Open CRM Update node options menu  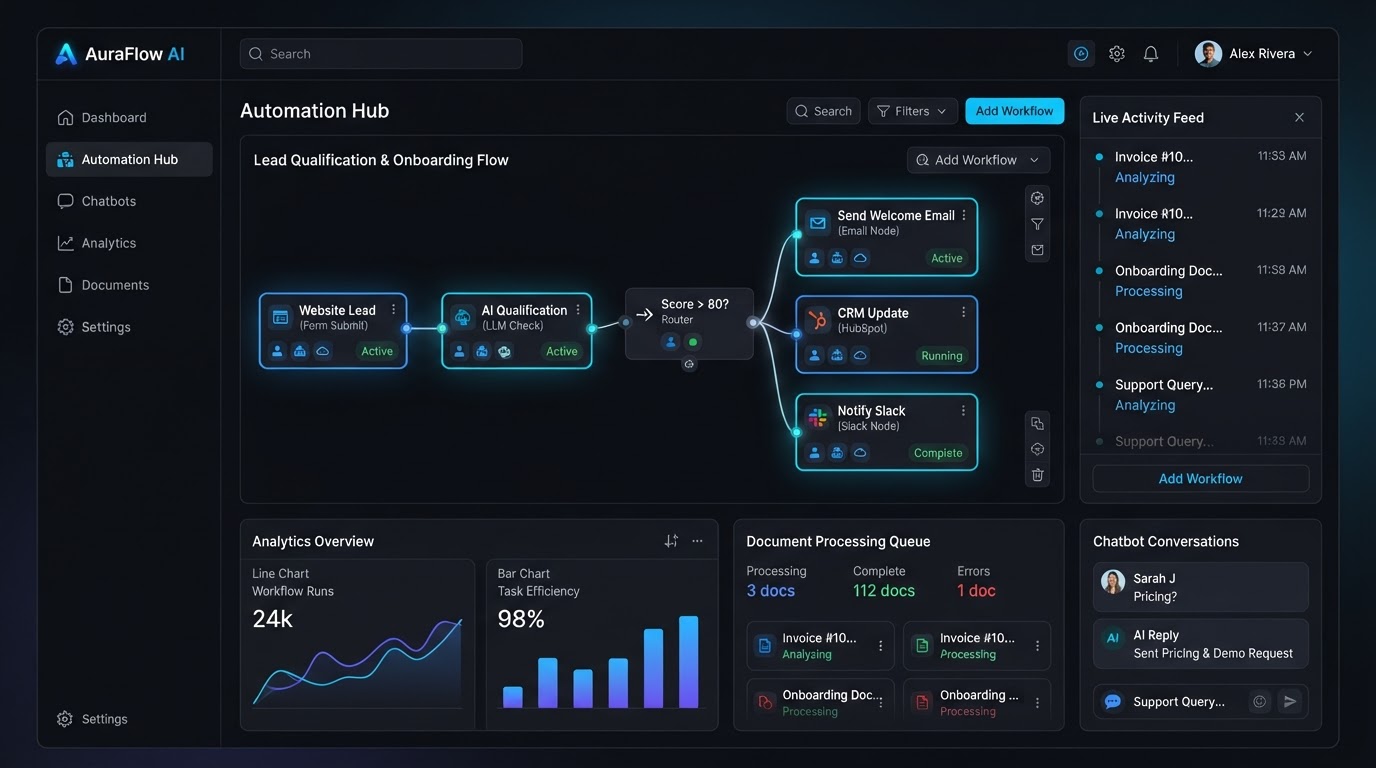pyautogui.click(x=964, y=312)
